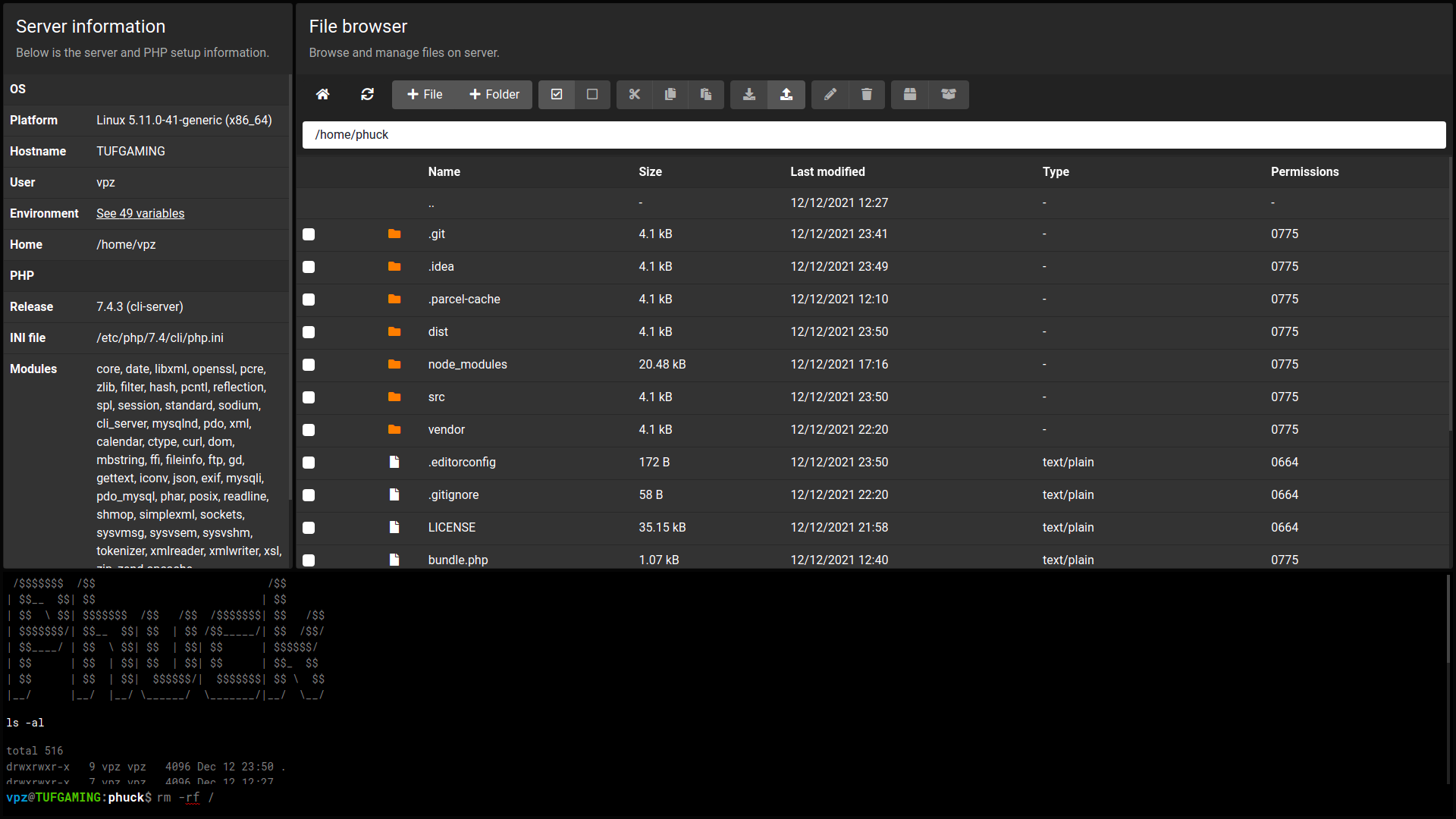Click the delete trash icon
The height and width of the screenshot is (819, 1456).
867,94
